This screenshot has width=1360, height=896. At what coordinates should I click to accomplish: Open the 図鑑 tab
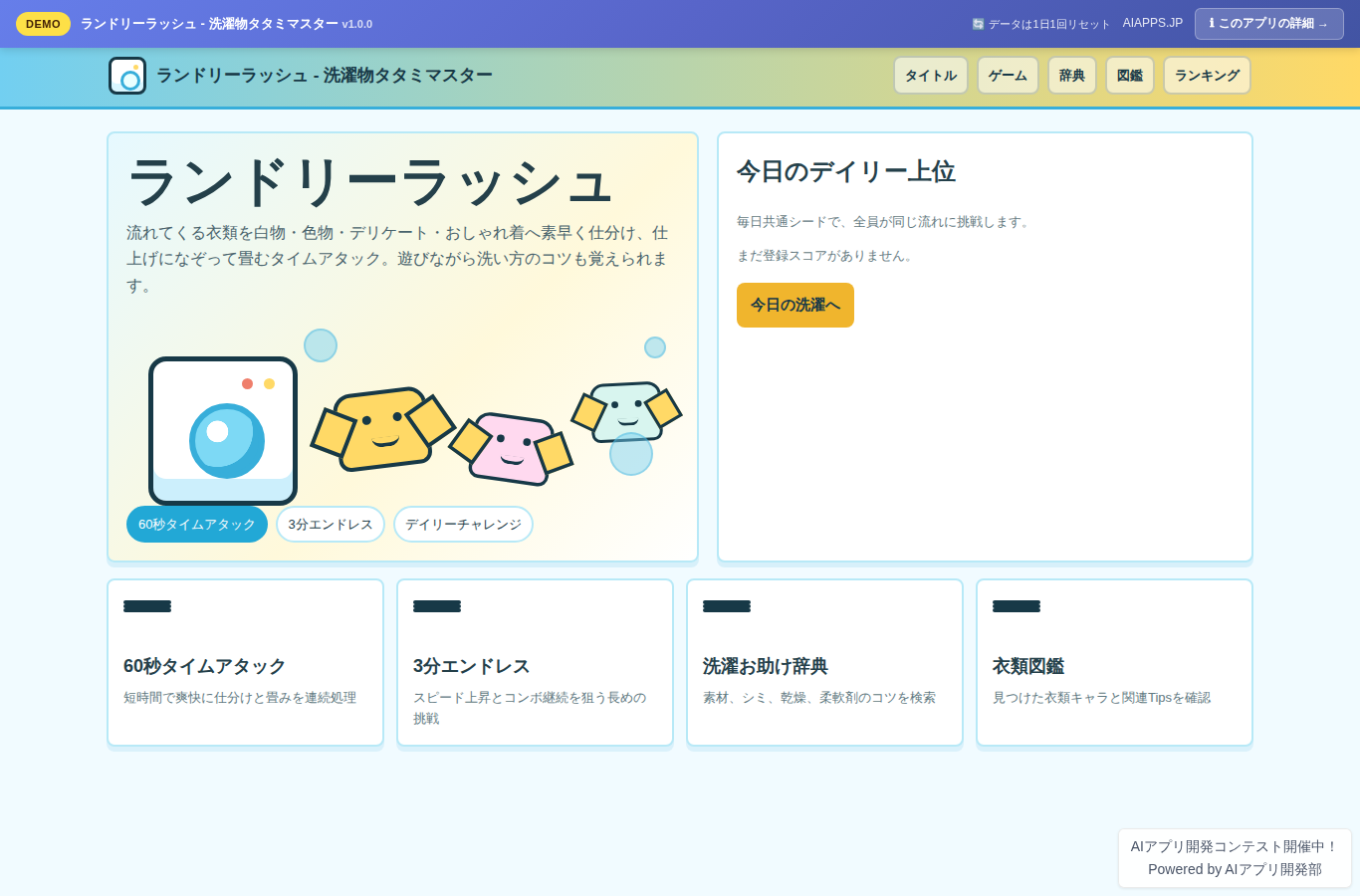pos(1130,76)
